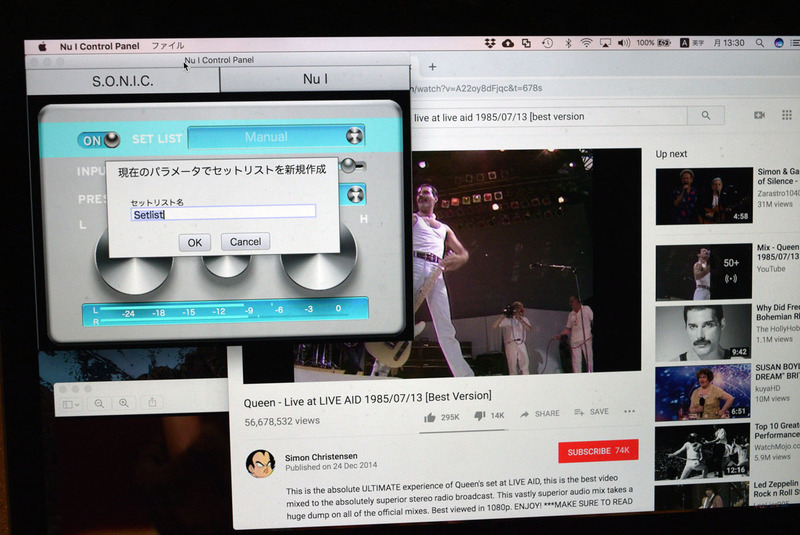Switch to the S.O.N.I.C. tab
This screenshot has width=800, height=535.
122,81
